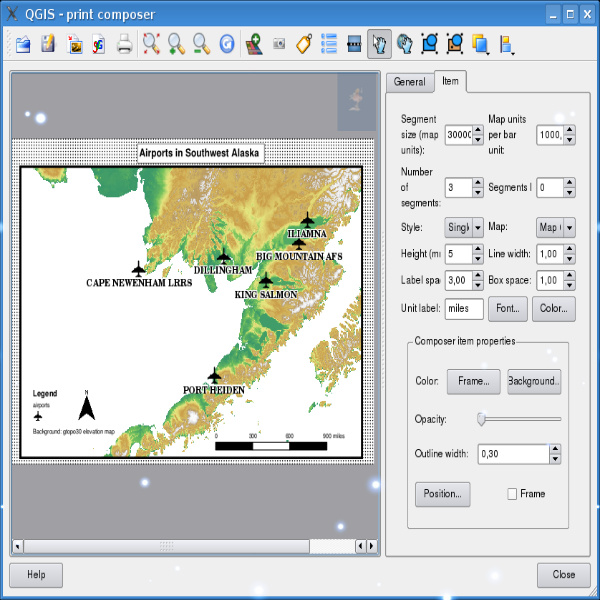Click the Raise selected items icon

click(x=480, y=44)
